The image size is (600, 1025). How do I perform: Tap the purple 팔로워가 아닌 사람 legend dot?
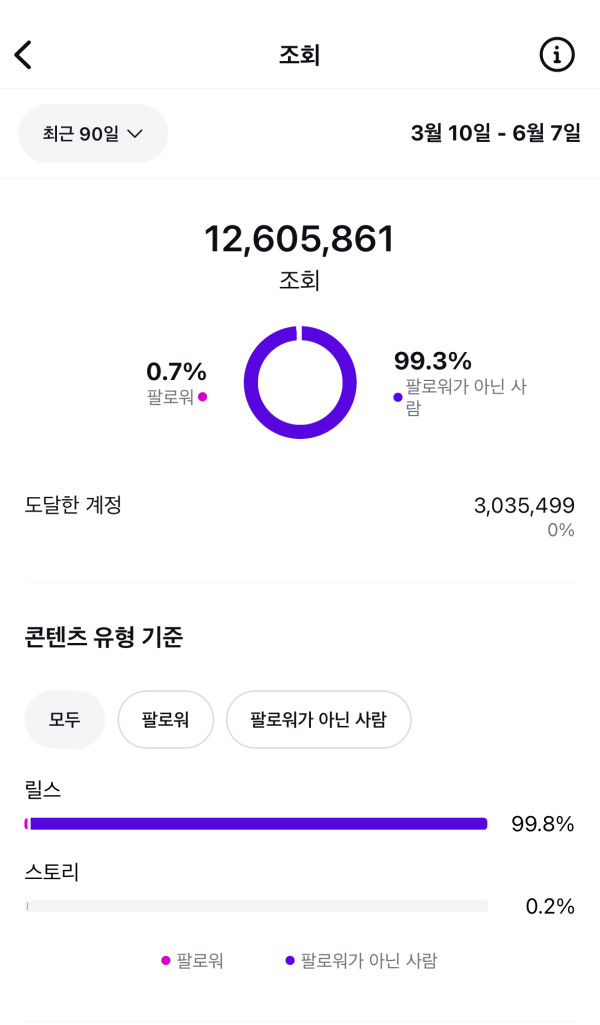pyautogui.click(x=290, y=961)
